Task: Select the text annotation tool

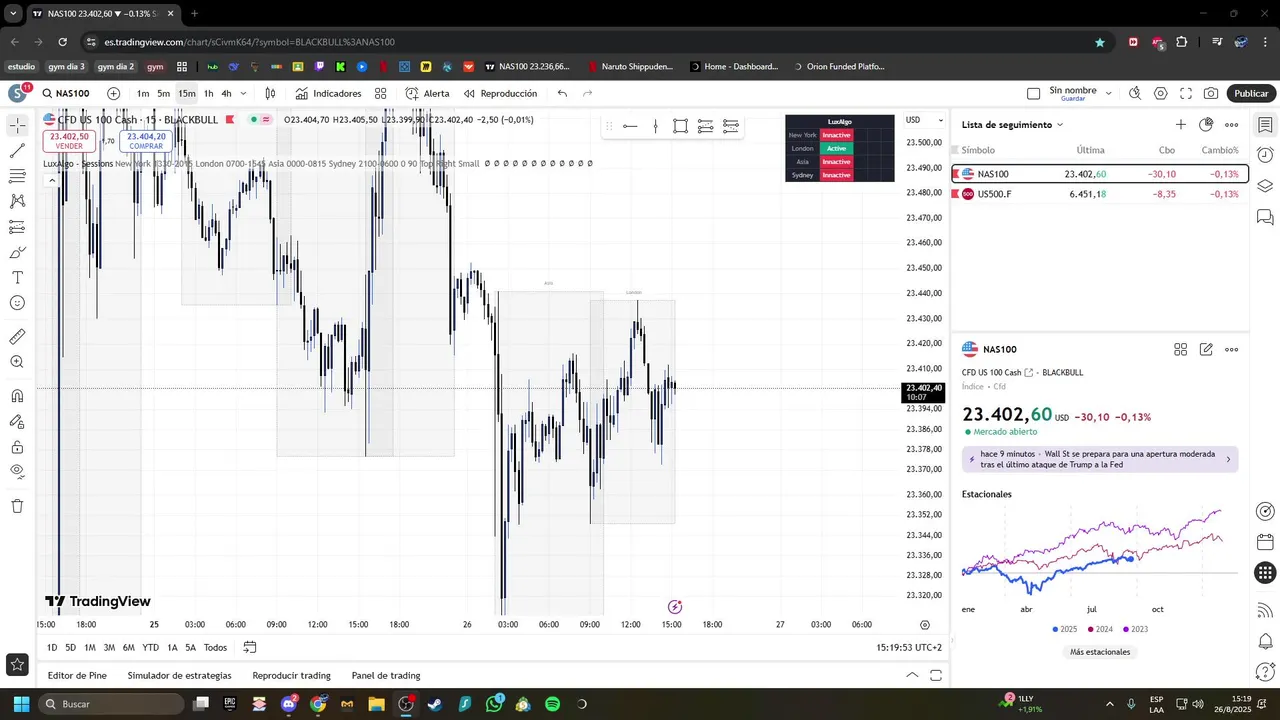Action: tap(17, 277)
